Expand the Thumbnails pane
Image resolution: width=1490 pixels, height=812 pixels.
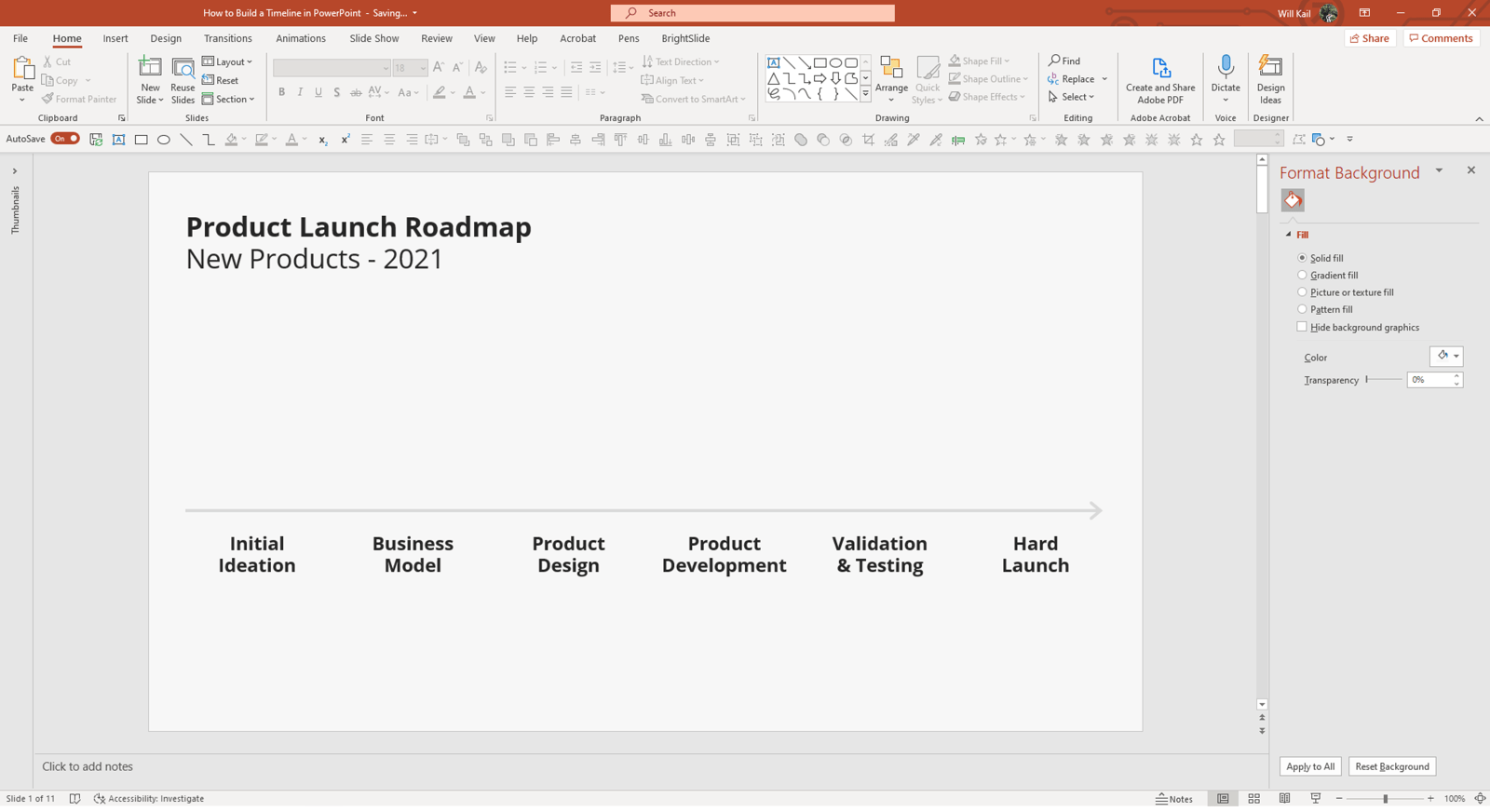(x=15, y=171)
